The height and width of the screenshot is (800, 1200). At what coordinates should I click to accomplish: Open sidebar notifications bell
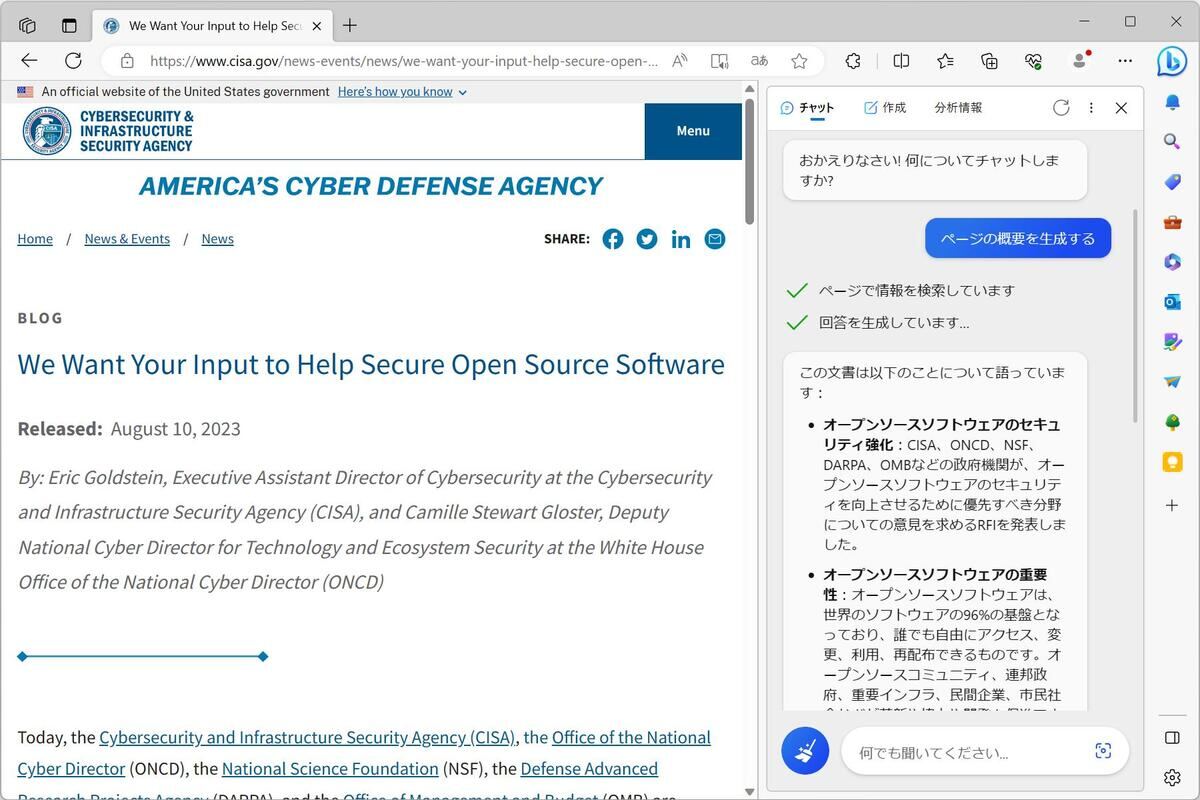pyautogui.click(x=1172, y=103)
